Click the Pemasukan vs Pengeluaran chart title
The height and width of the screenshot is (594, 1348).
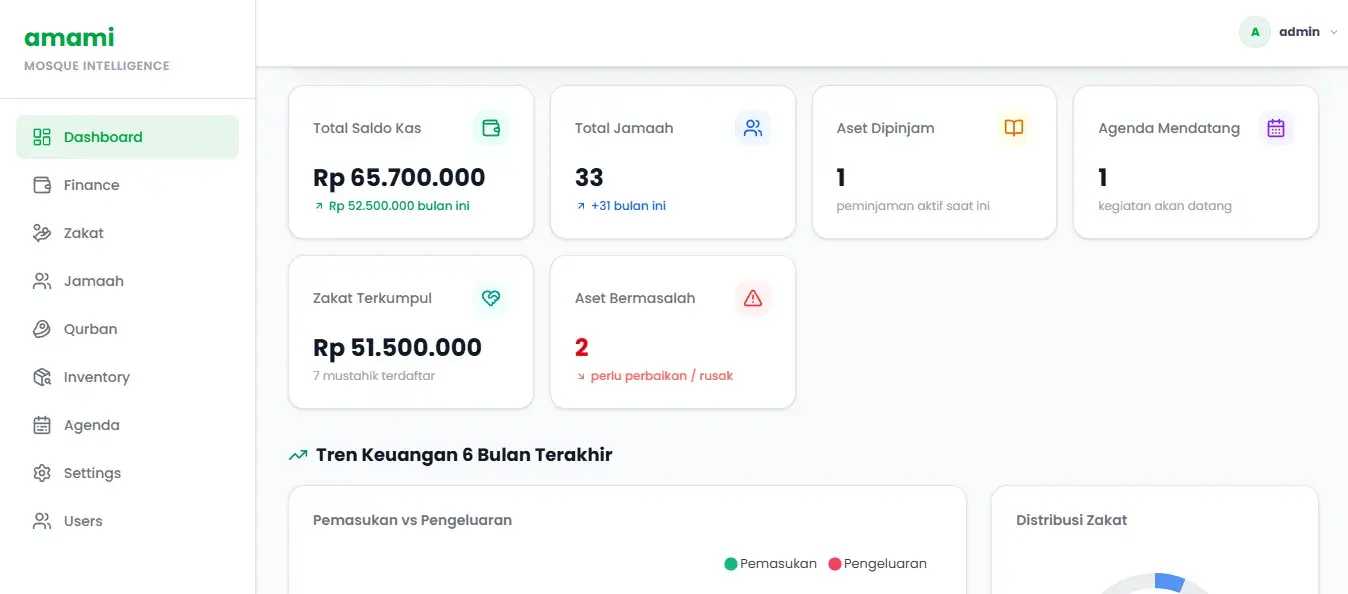coord(412,520)
